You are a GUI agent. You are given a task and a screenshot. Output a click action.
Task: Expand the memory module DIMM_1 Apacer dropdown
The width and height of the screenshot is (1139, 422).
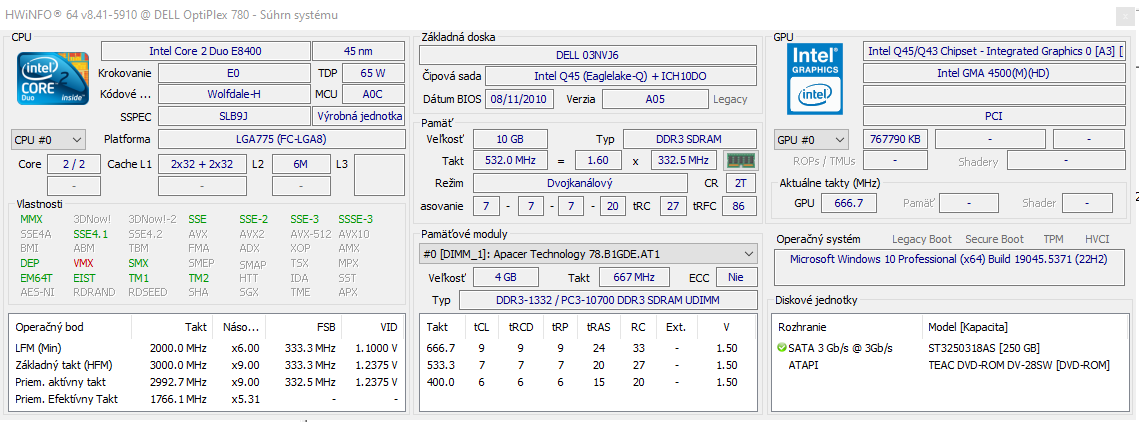point(588,253)
